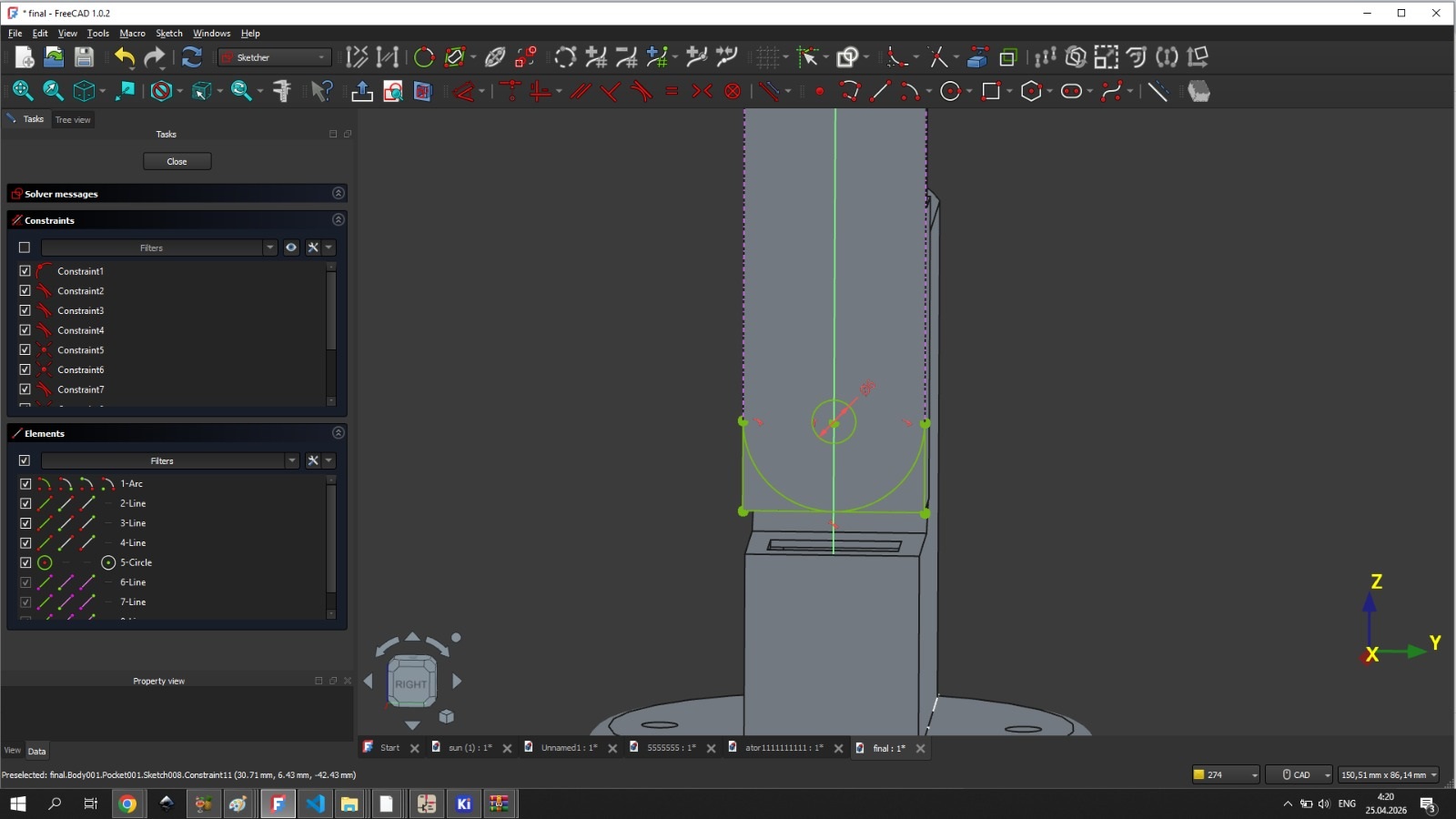Open the Sketch menu
Screen dimensions: 1456x819
coord(169,33)
